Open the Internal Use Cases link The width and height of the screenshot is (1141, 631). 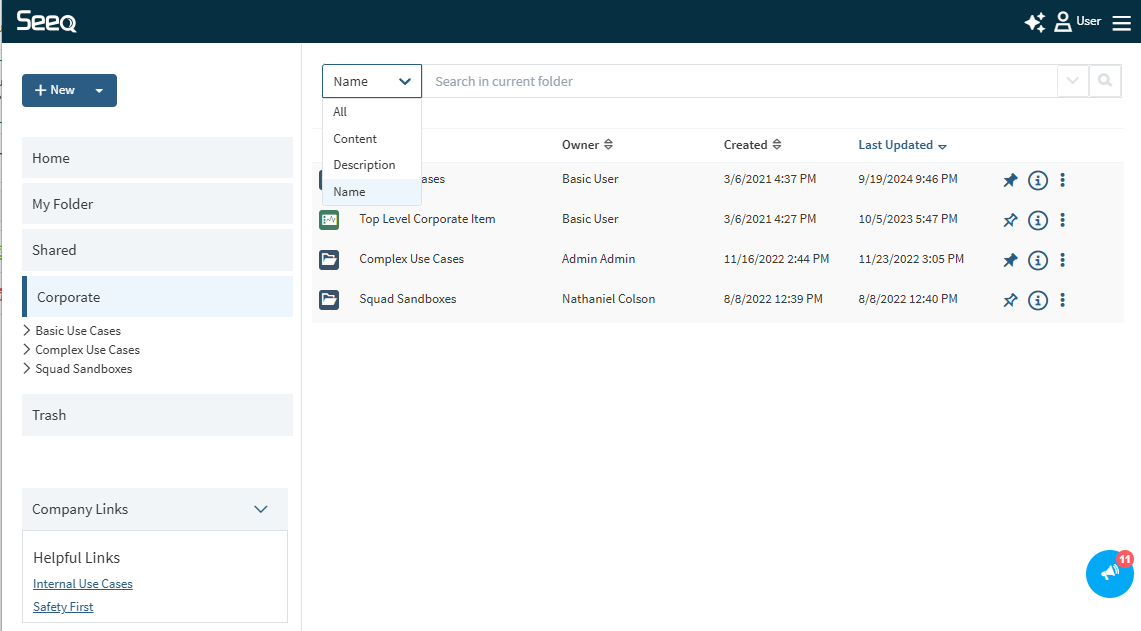(82, 584)
